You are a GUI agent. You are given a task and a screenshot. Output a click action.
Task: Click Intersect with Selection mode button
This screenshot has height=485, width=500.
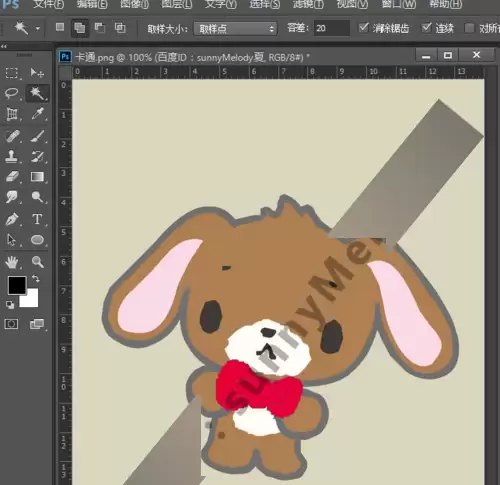click(120, 28)
